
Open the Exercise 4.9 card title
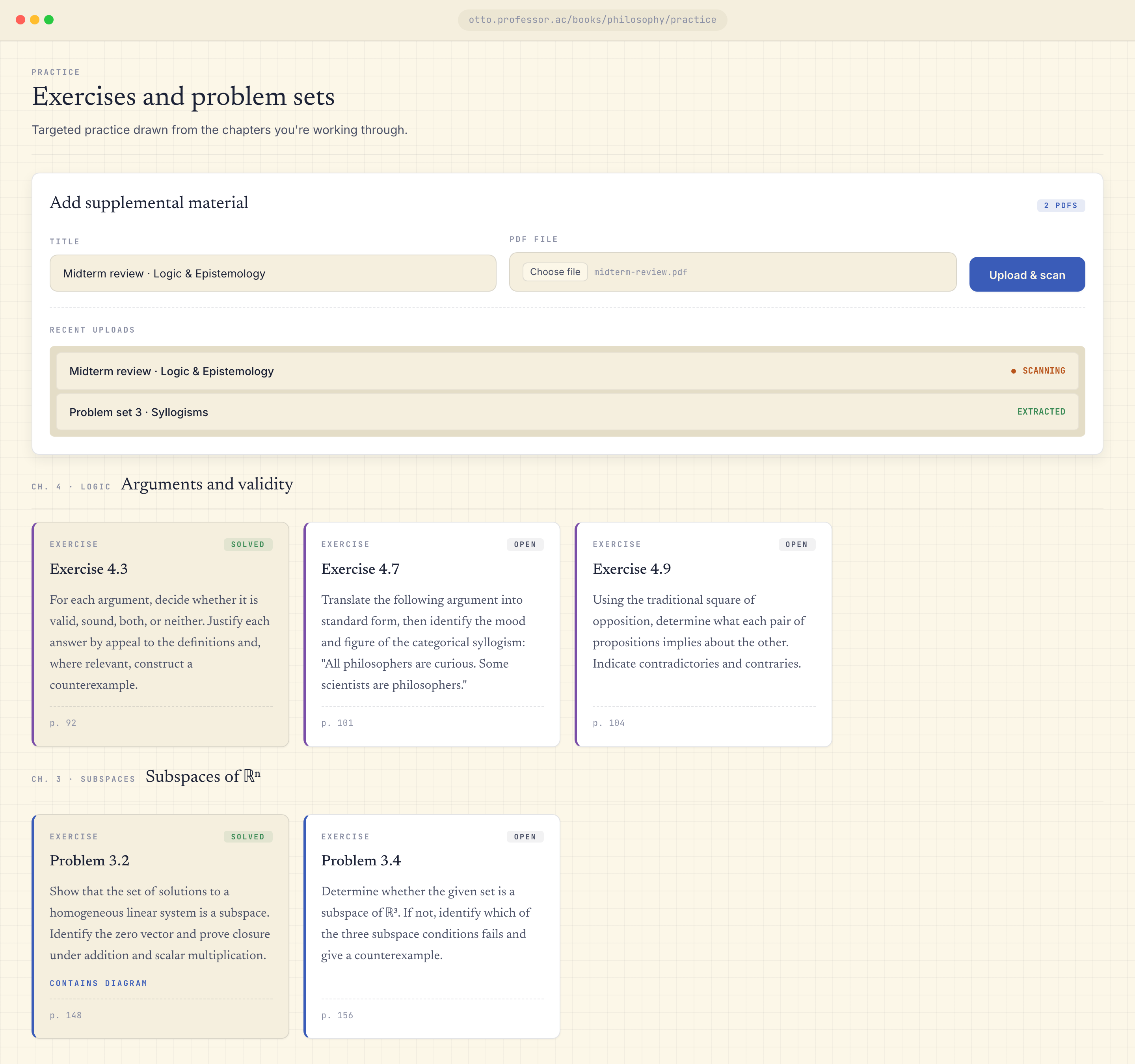[x=631, y=569]
